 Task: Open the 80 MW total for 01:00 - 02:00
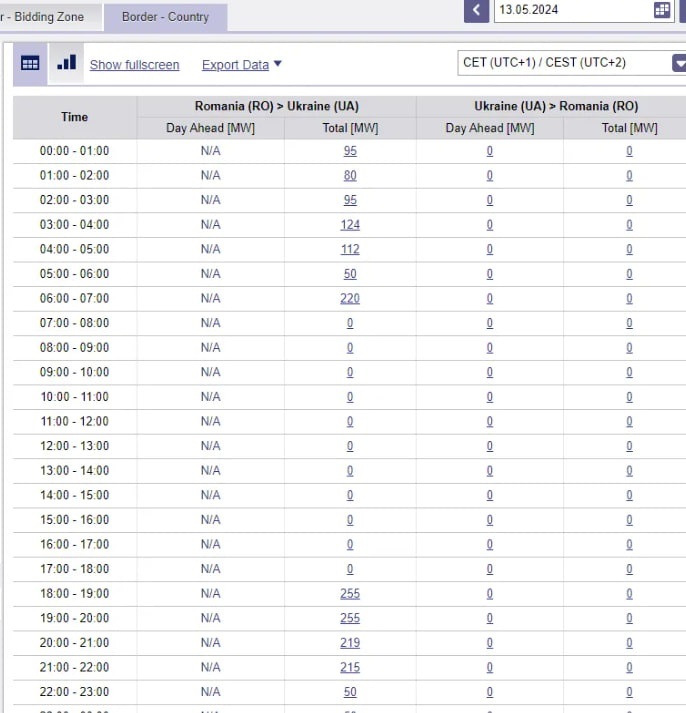click(350, 176)
